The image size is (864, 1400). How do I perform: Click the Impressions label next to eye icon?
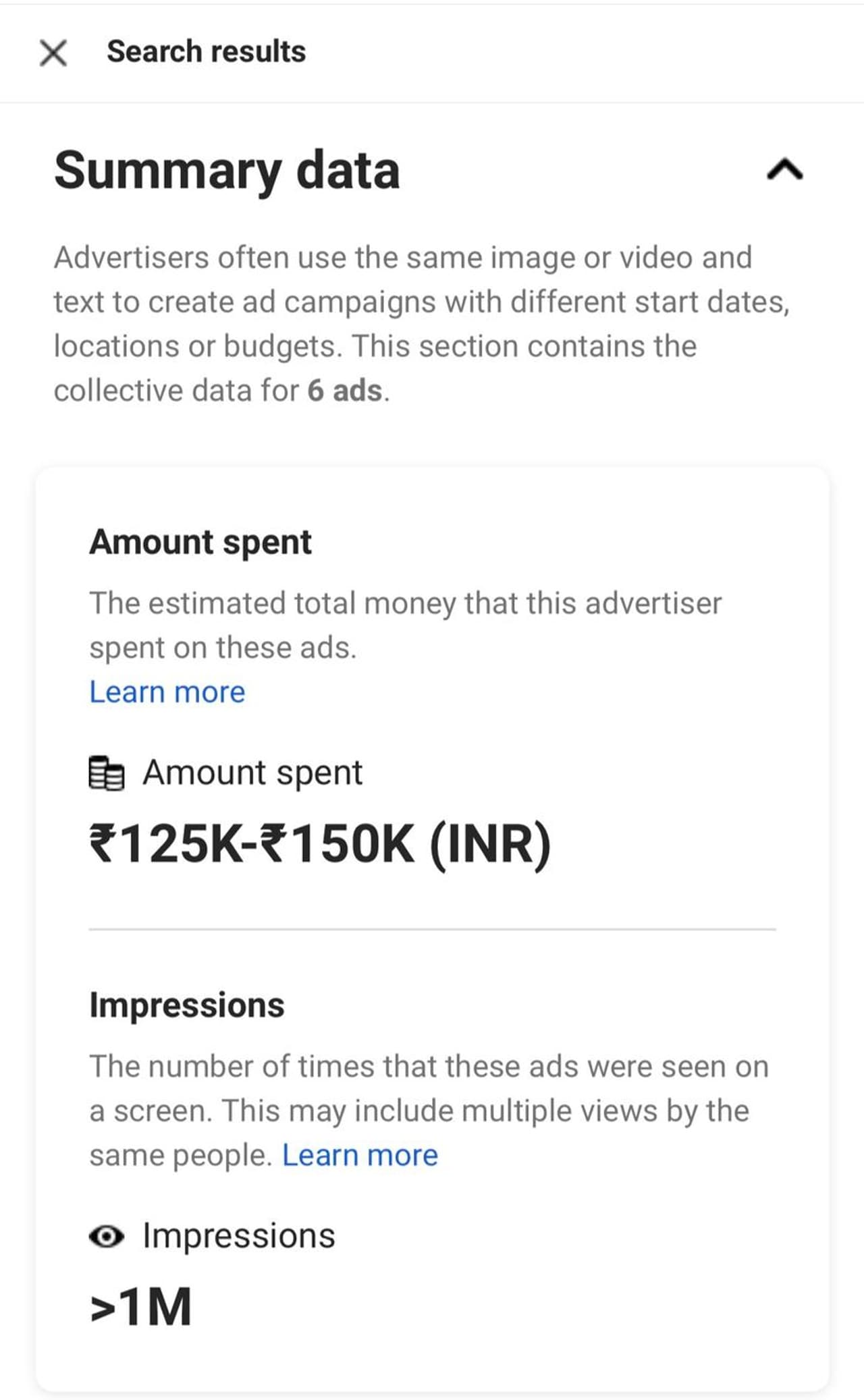[x=239, y=1236]
